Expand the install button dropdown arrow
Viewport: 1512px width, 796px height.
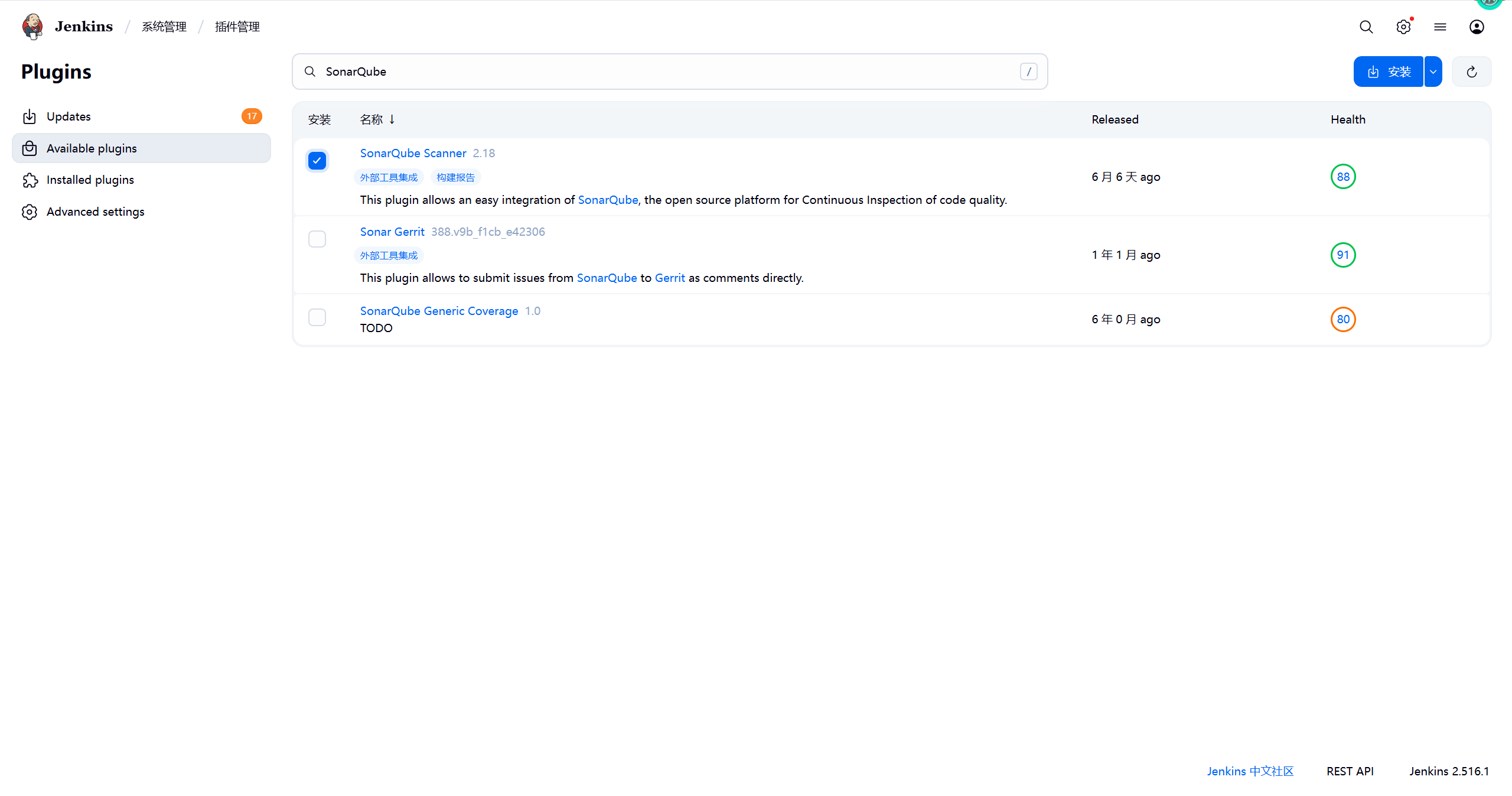click(1433, 72)
